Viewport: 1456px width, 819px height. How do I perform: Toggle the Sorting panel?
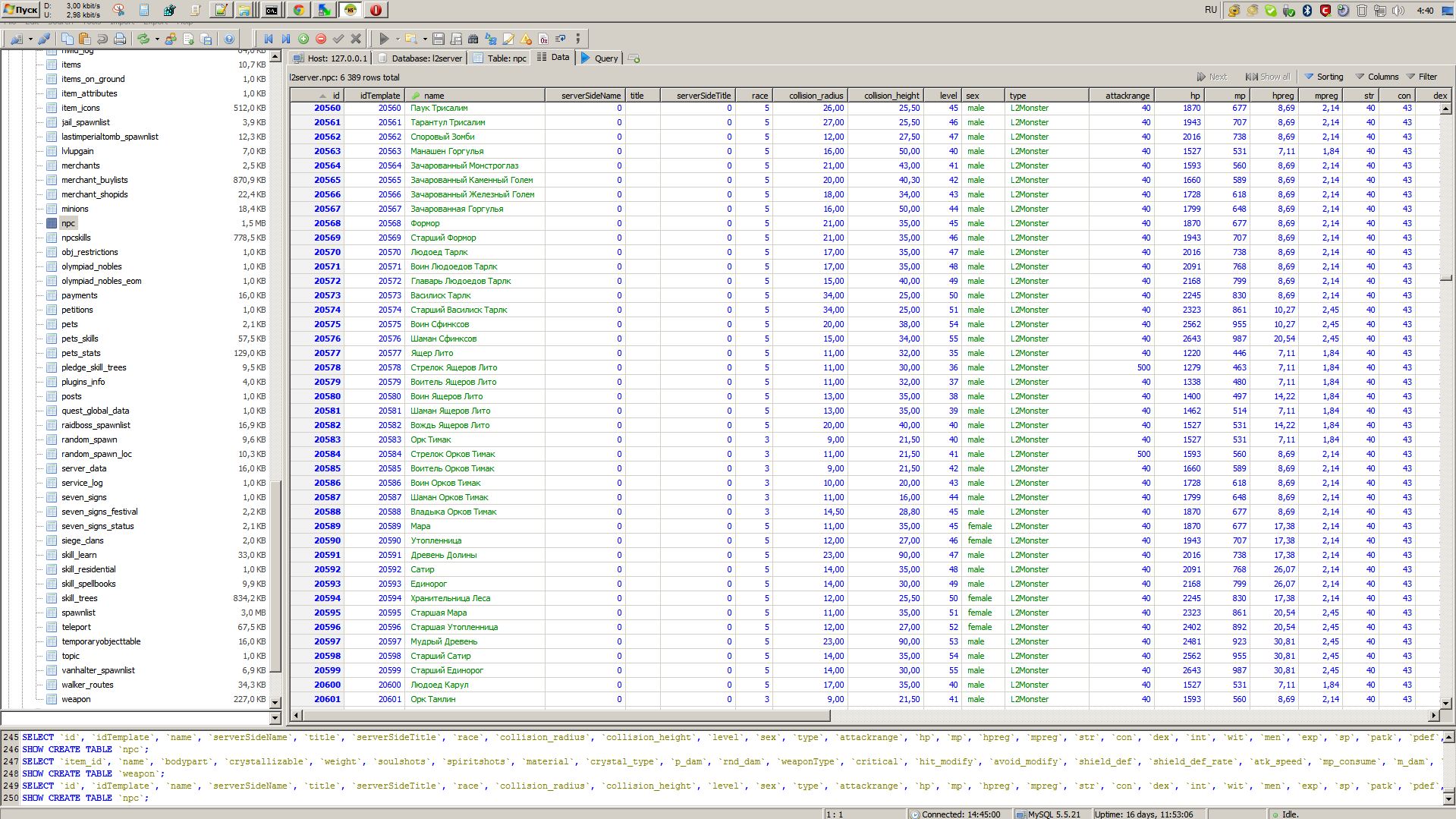coord(1324,77)
